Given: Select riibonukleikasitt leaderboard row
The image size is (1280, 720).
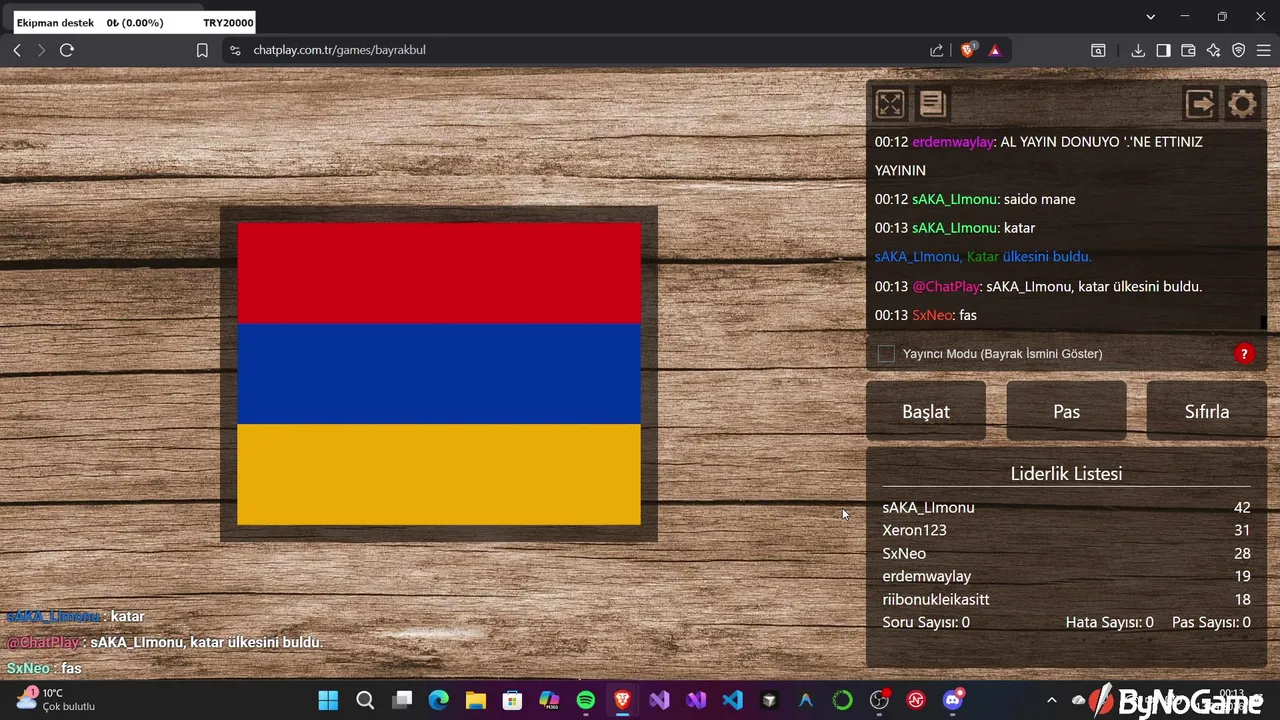Looking at the screenshot, I should [x=1066, y=599].
